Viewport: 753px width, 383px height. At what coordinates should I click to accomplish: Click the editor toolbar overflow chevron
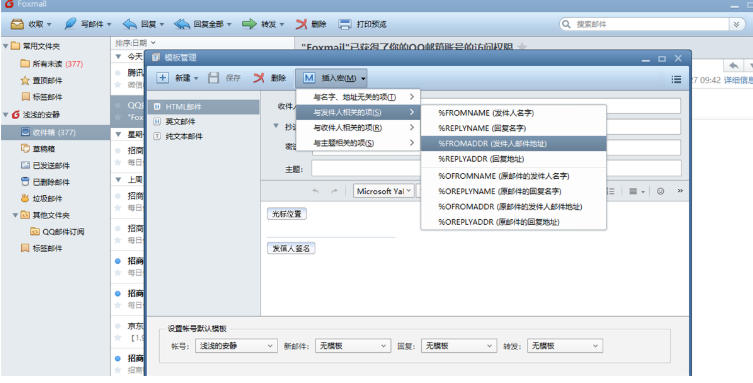click(680, 191)
